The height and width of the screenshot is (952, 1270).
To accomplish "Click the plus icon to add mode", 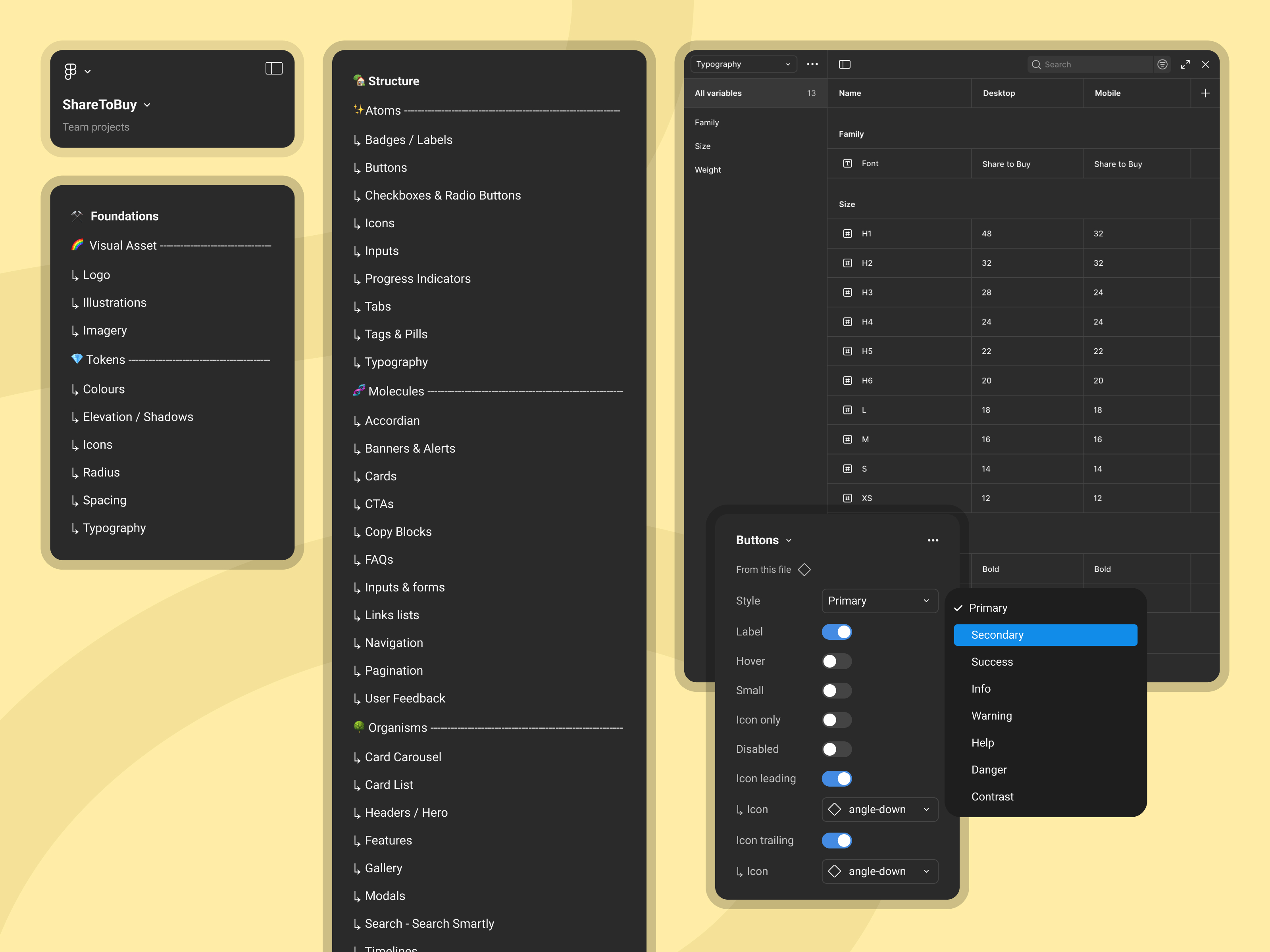I will 1205,93.
